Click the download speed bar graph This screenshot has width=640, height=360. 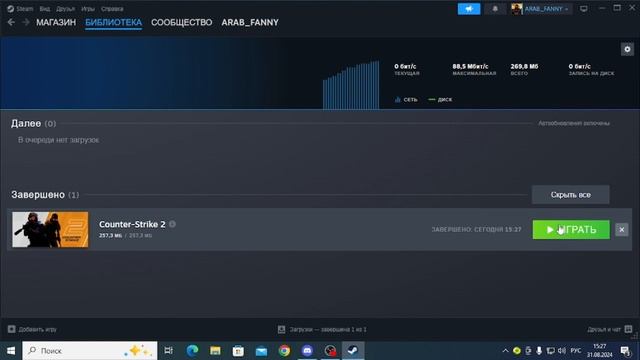pos(351,85)
